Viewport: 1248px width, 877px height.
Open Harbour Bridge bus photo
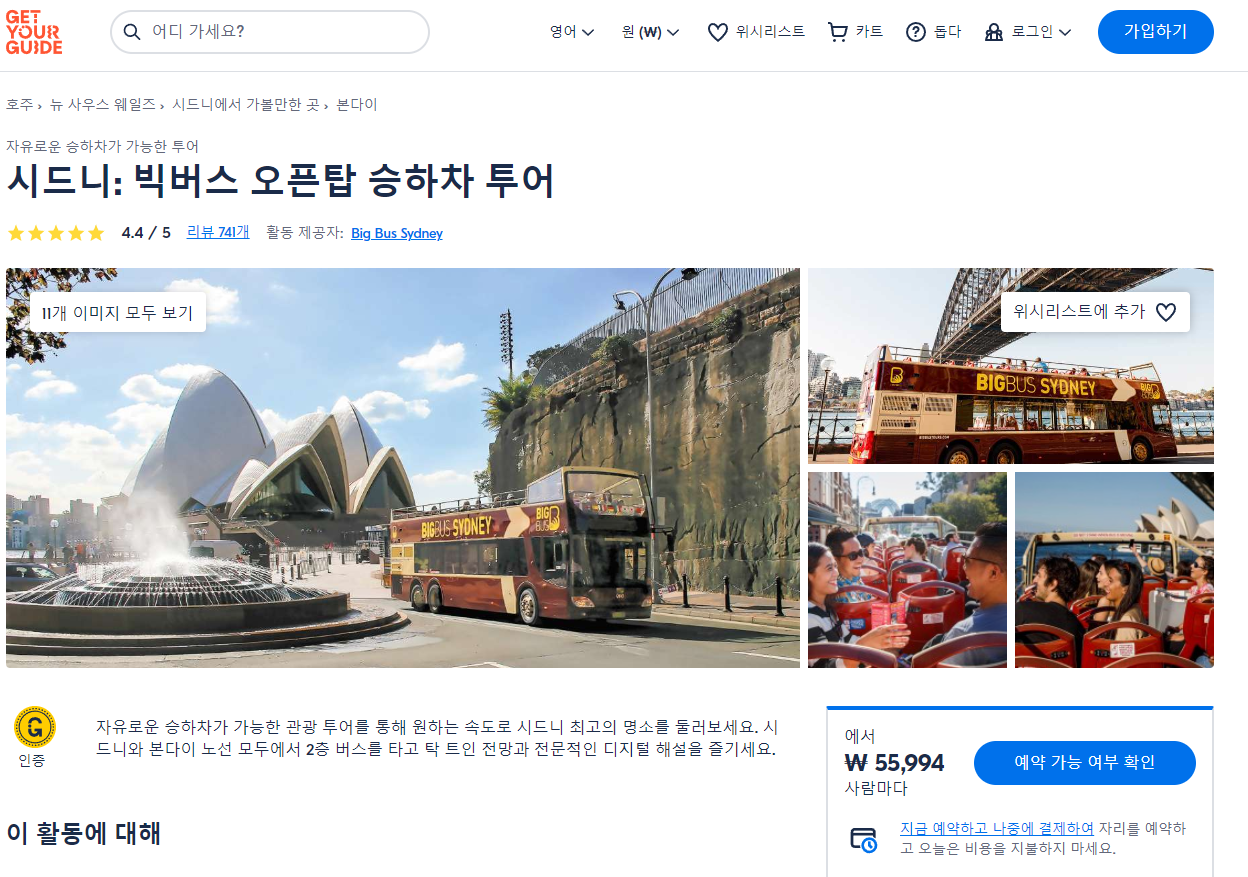click(1011, 366)
